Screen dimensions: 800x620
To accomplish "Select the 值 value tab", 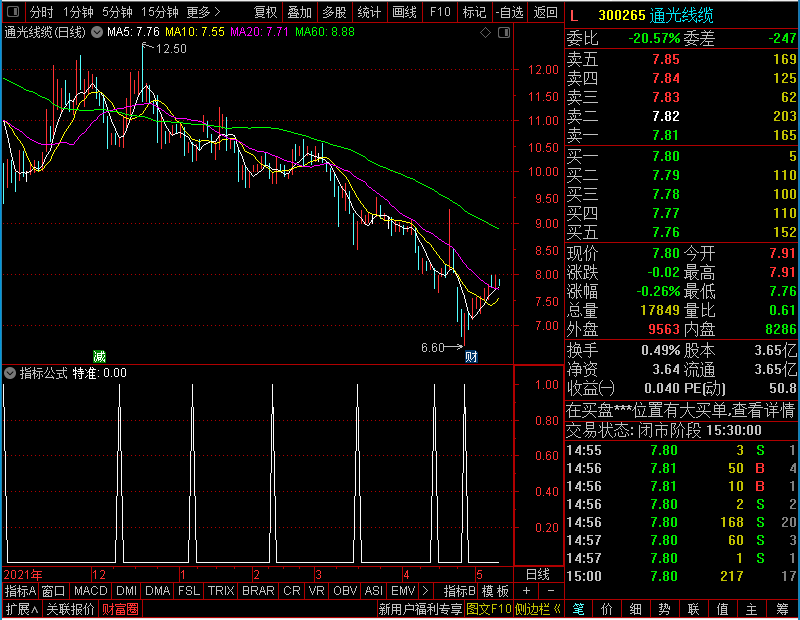I will pyautogui.click(x=722, y=609).
